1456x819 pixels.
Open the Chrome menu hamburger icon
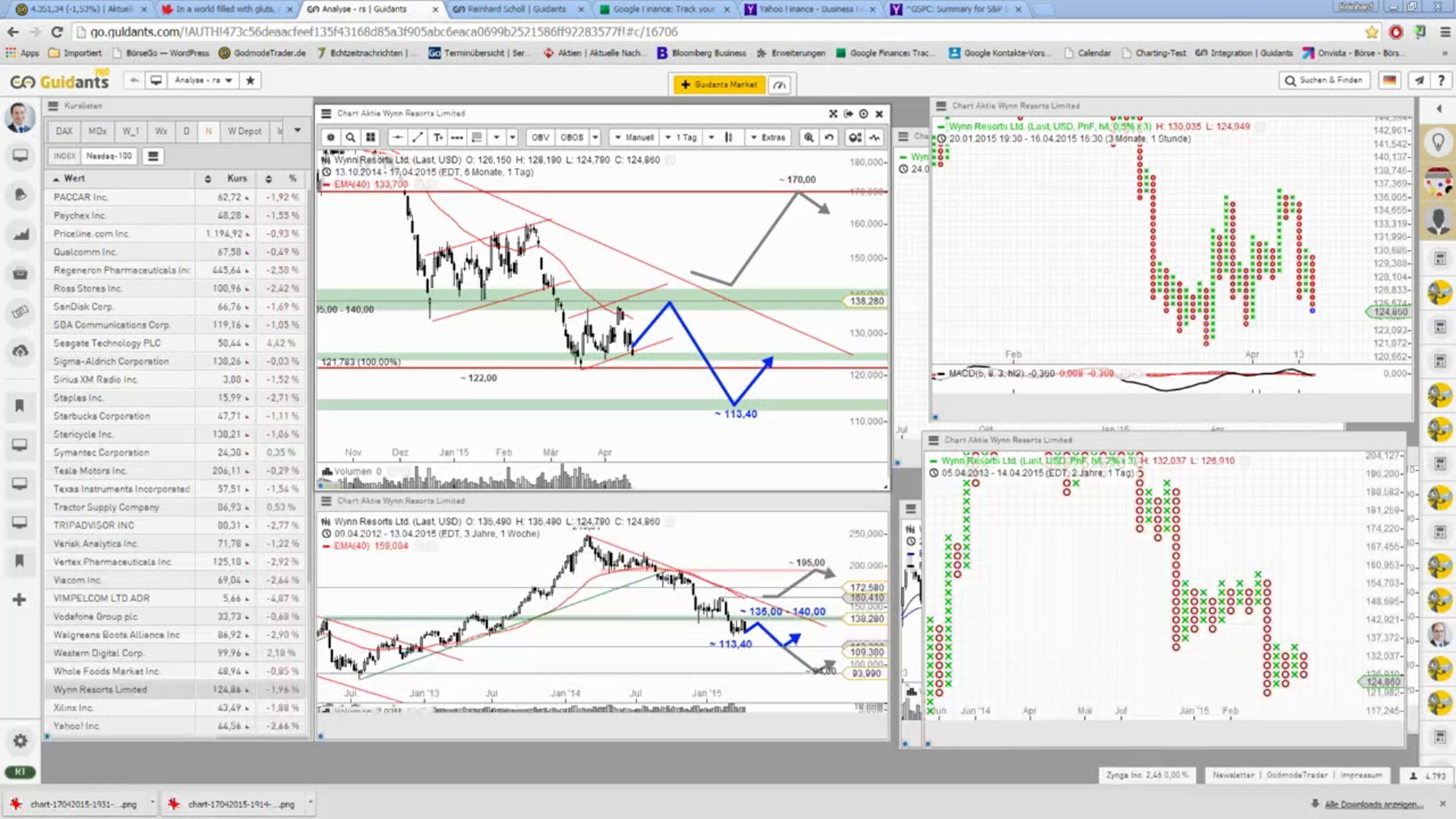click(x=1445, y=32)
